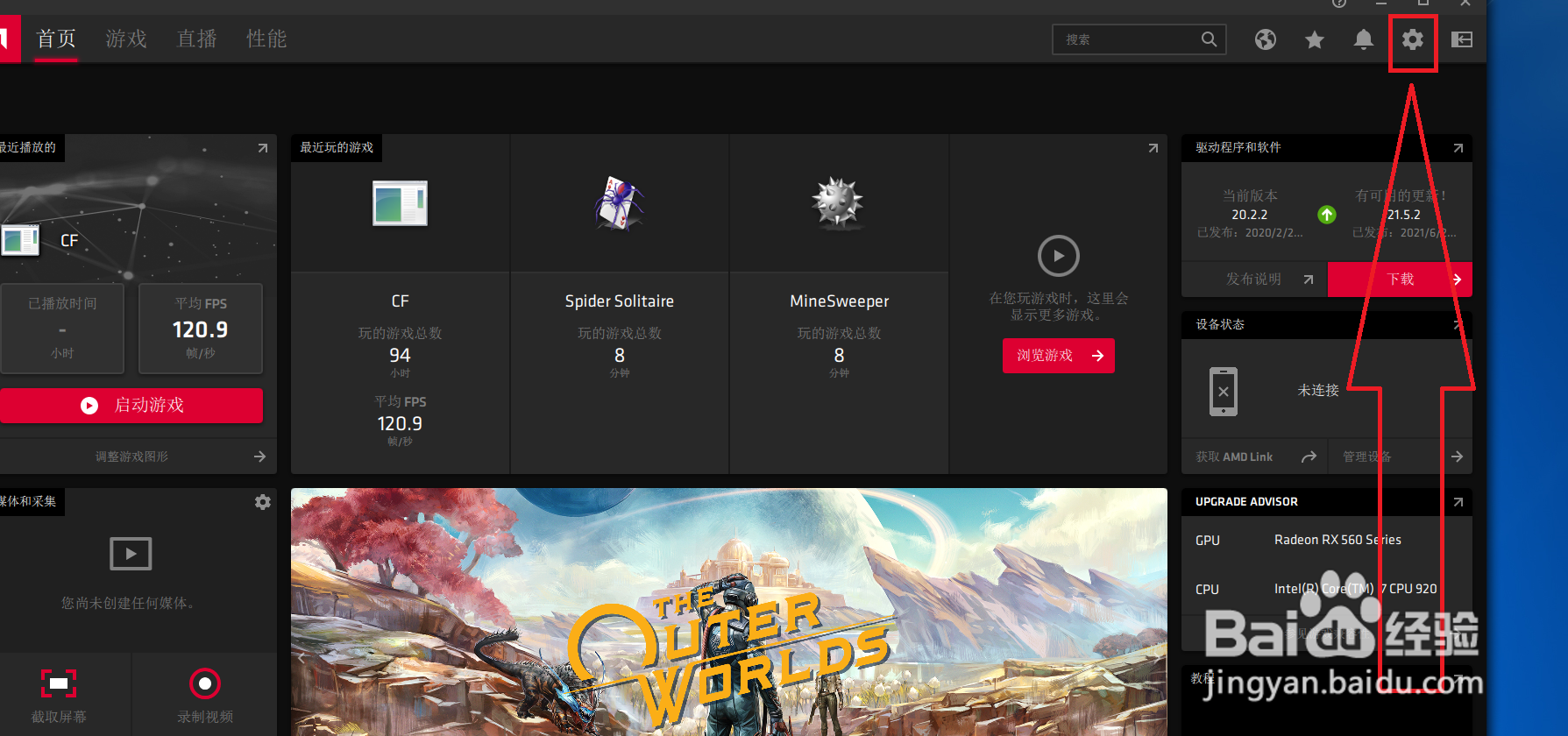Click the play circle icon placeholder
The image size is (1568, 736).
(1058, 257)
